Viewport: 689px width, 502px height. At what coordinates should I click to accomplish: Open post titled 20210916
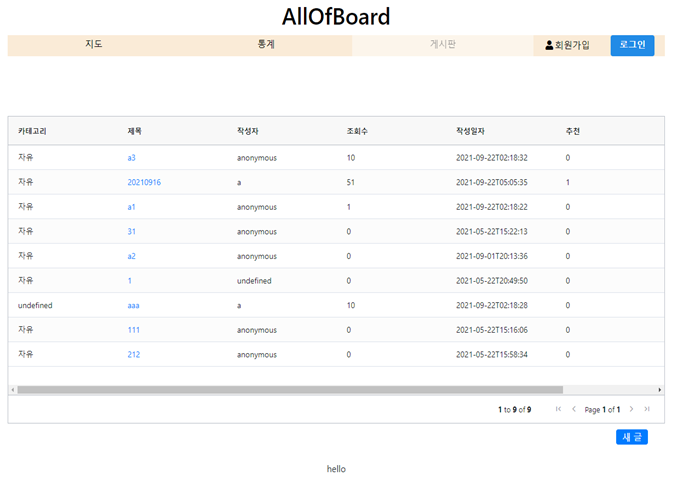pyautogui.click(x=144, y=182)
